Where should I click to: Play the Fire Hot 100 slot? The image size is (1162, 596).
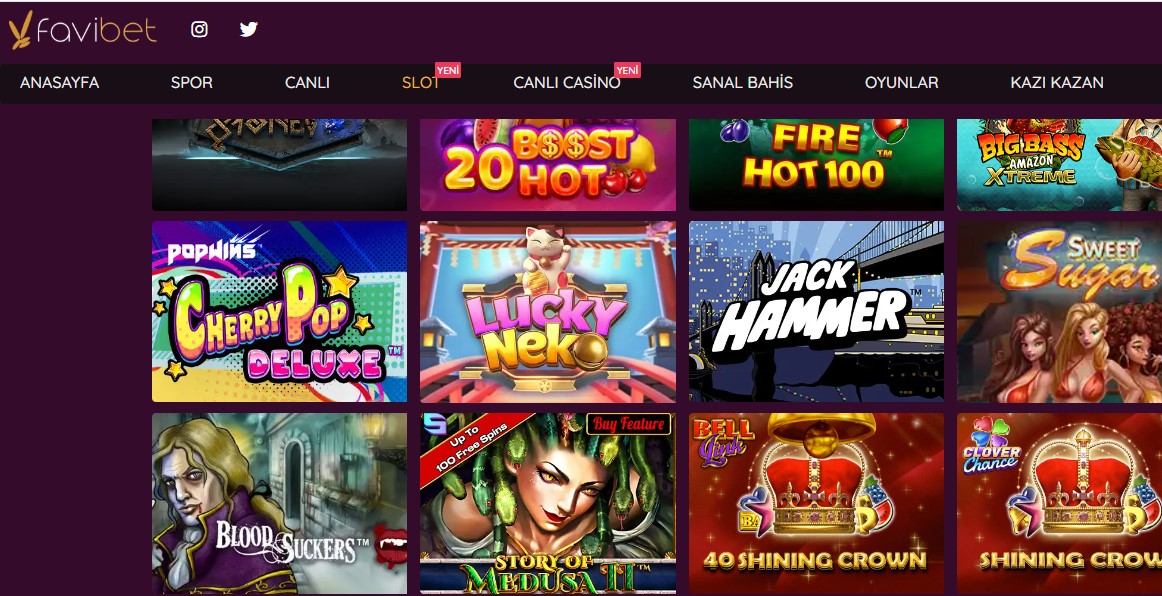tap(817, 165)
